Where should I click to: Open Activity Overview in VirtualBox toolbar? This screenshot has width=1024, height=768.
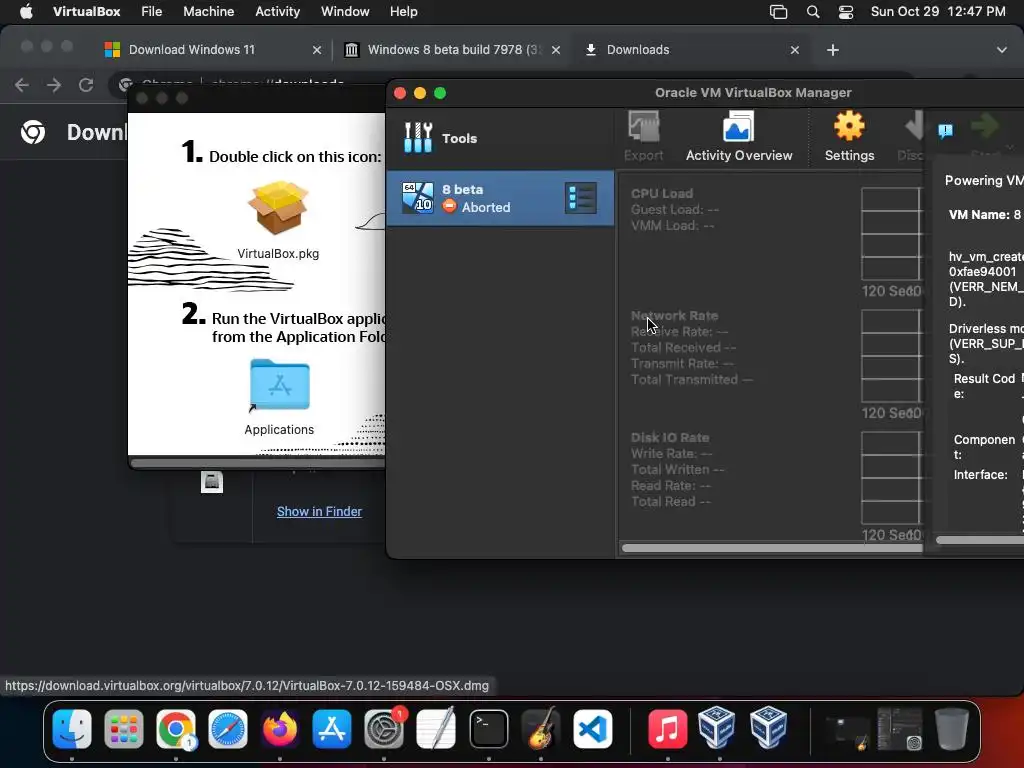pyautogui.click(x=739, y=136)
